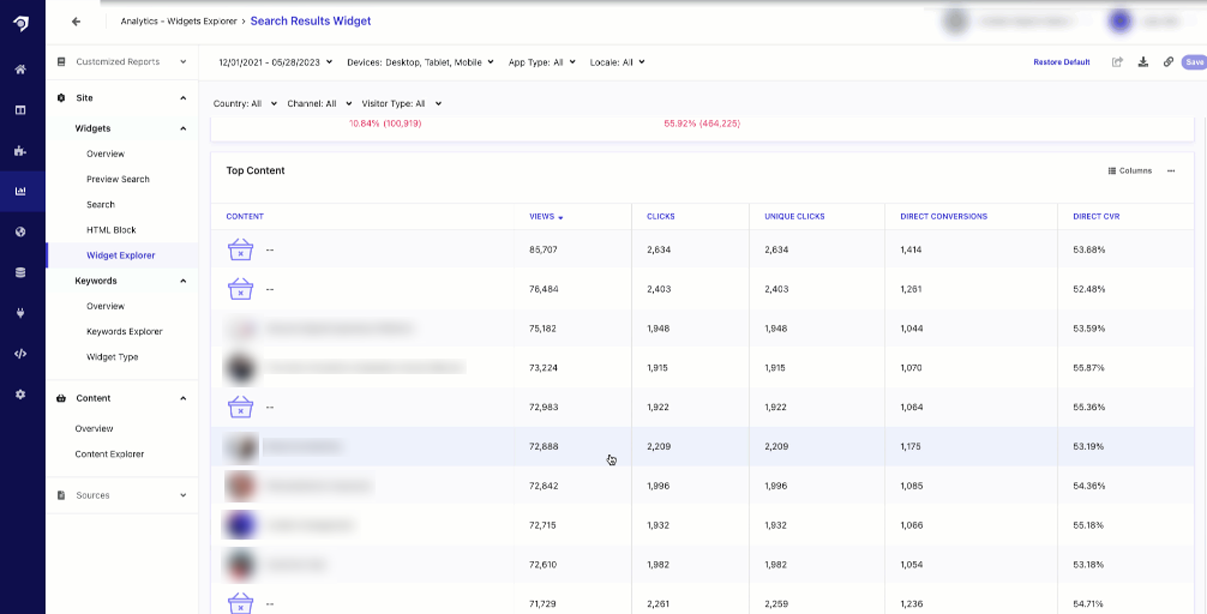Viewport: 1207px width, 614px height.
Task: Open Content Explorer from the sidebar
Action: [109, 453]
